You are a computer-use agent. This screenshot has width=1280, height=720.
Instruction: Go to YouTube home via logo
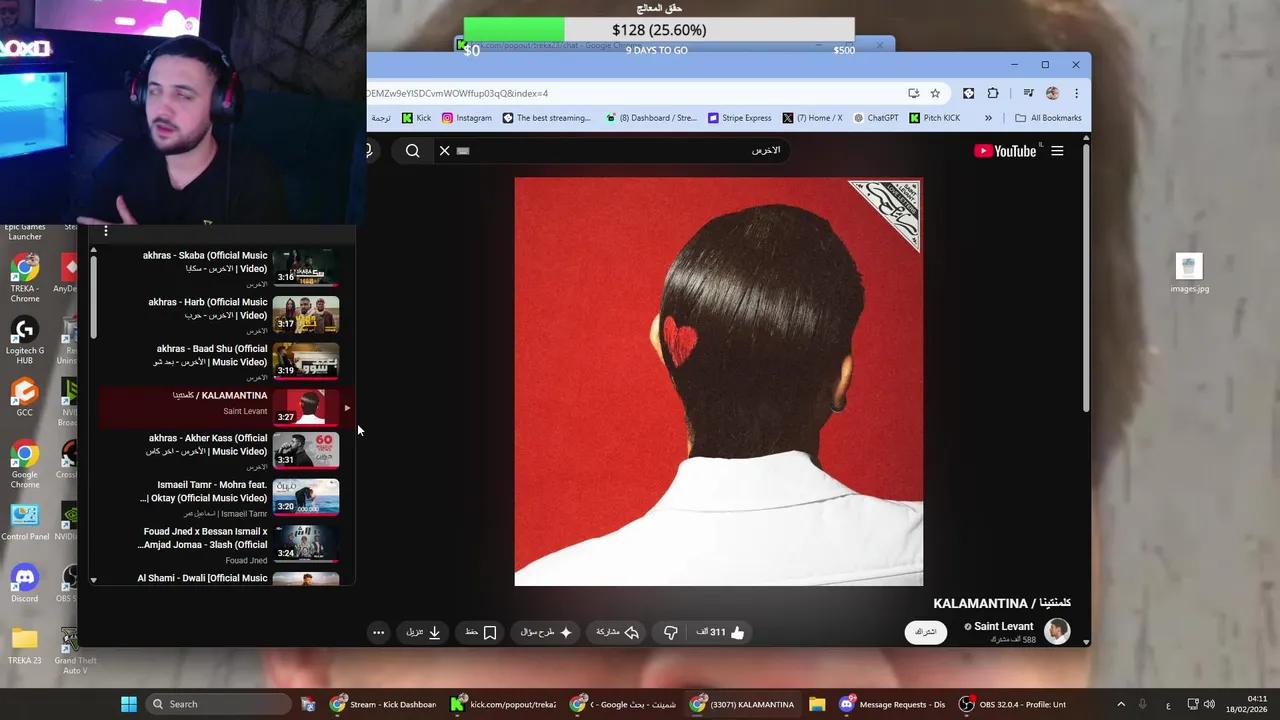pos(1005,151)
